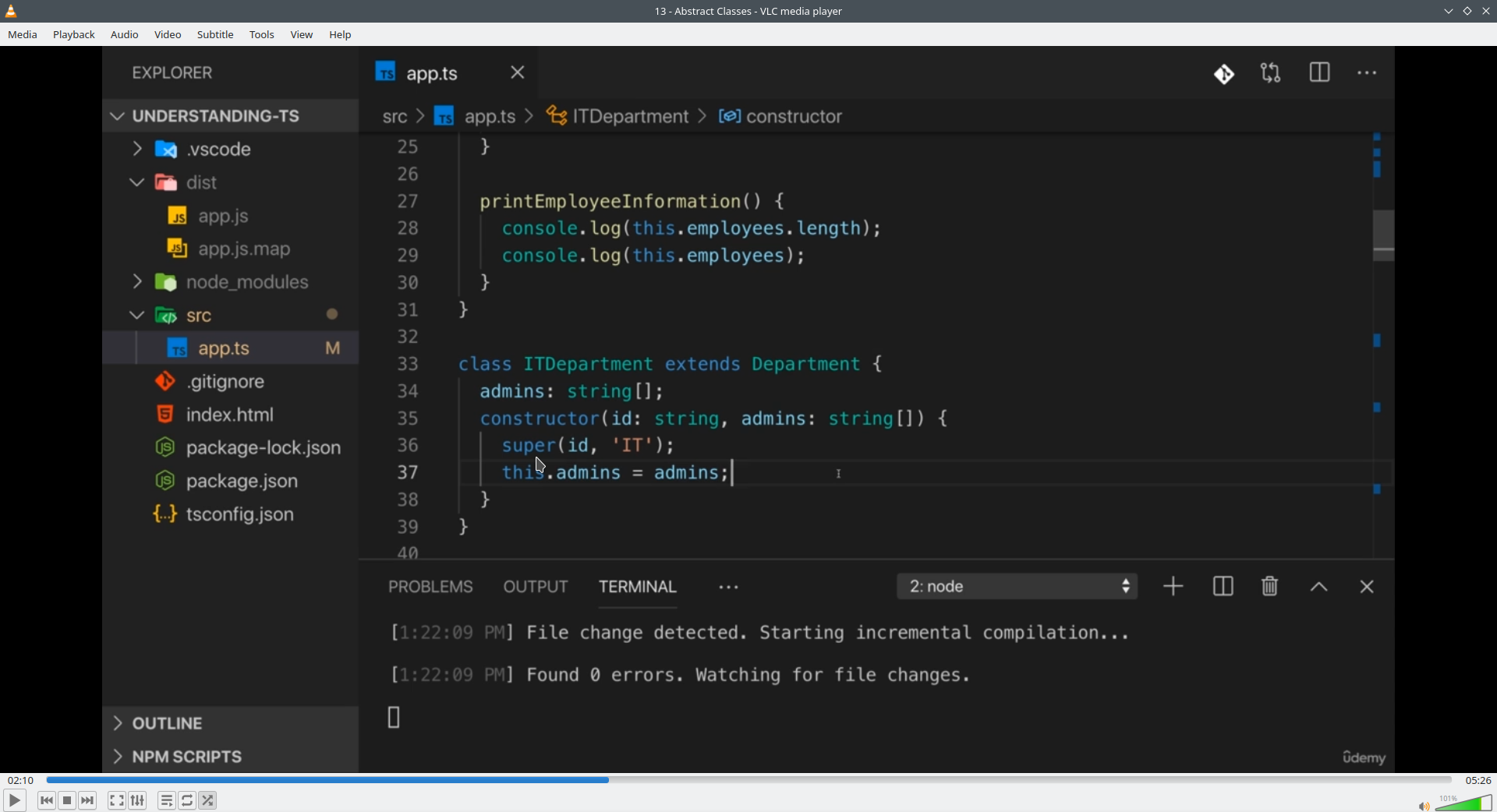The width and height of the screenshot is (1497, 812).
Task: Toggle the total time 05:26 display
Action: point(1478,780)
